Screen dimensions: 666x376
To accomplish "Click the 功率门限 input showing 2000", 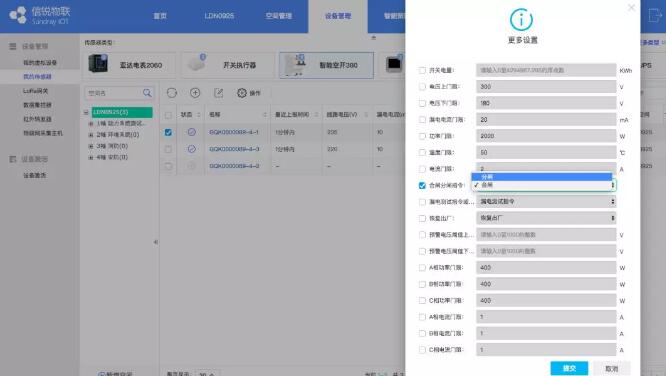I will click(x=546, y=136).
